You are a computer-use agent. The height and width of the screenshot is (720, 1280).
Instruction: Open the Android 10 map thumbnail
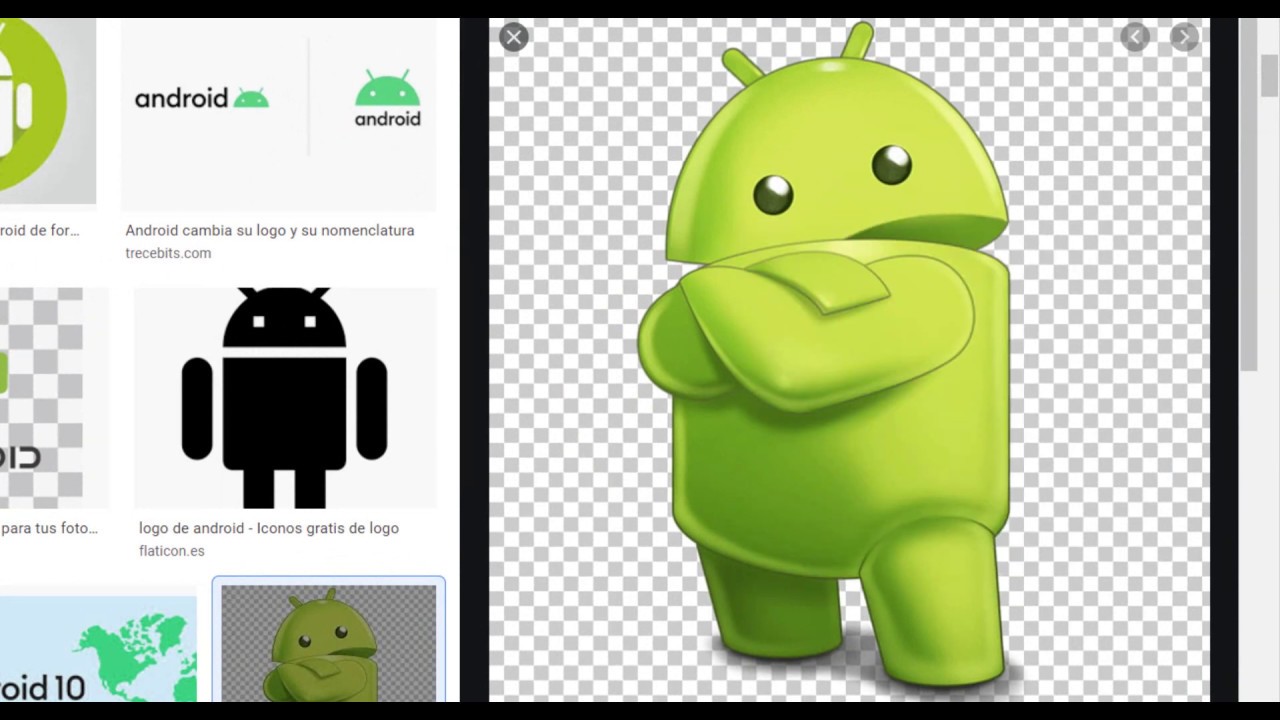click(x=98, y=649)
